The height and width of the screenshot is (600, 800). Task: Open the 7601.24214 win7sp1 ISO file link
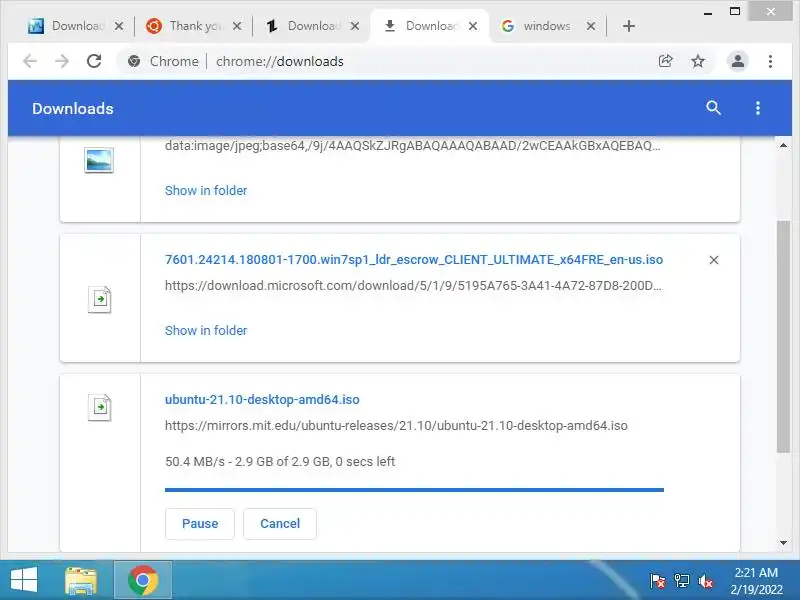414,260
